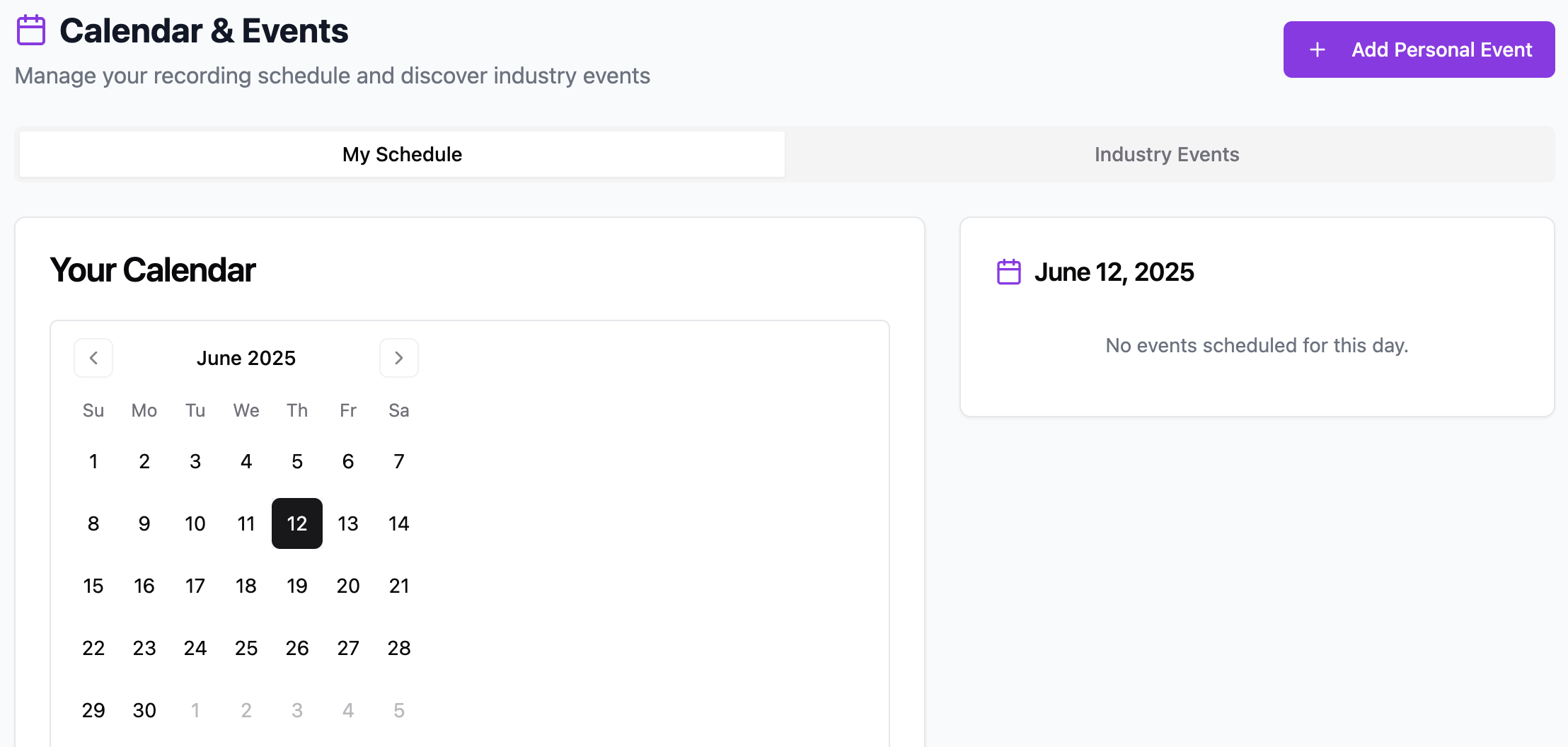Switch to the Industry Events tab

tap(1167, 154)
